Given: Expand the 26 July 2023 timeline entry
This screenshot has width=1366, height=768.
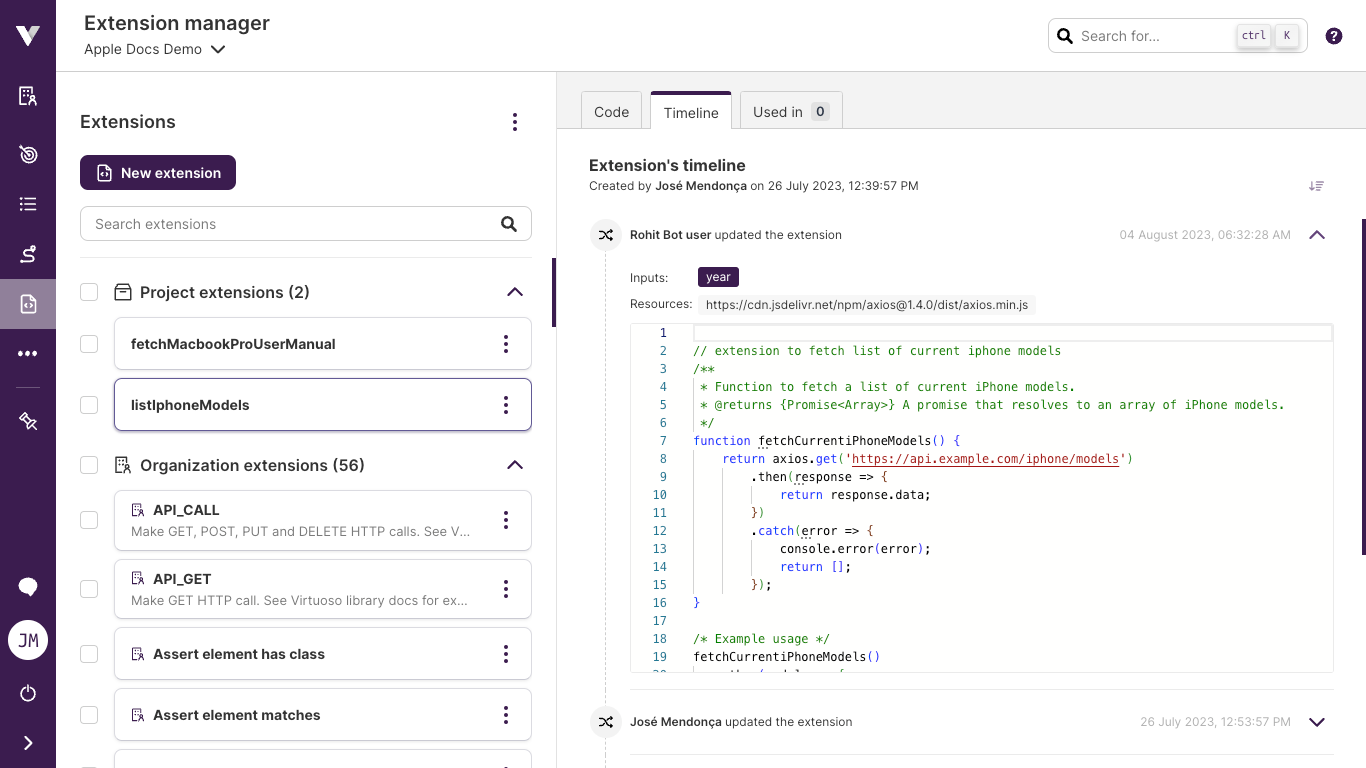Looking at the screenshot, I should pos(1317,722).
